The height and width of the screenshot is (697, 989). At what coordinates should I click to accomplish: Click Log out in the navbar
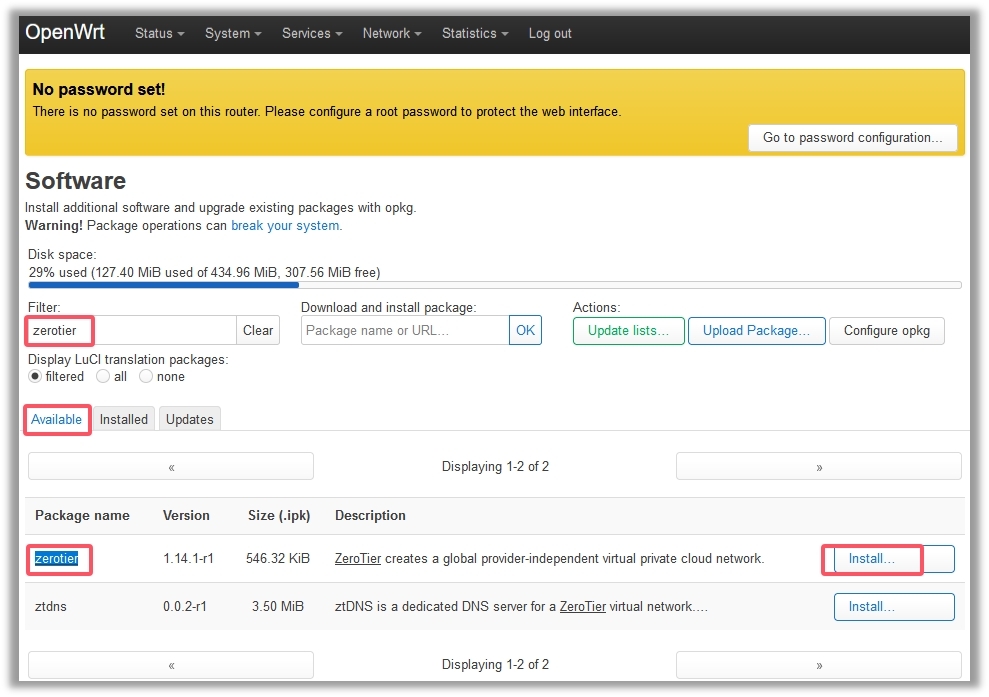pyautogui.click(x=550, y=33)
